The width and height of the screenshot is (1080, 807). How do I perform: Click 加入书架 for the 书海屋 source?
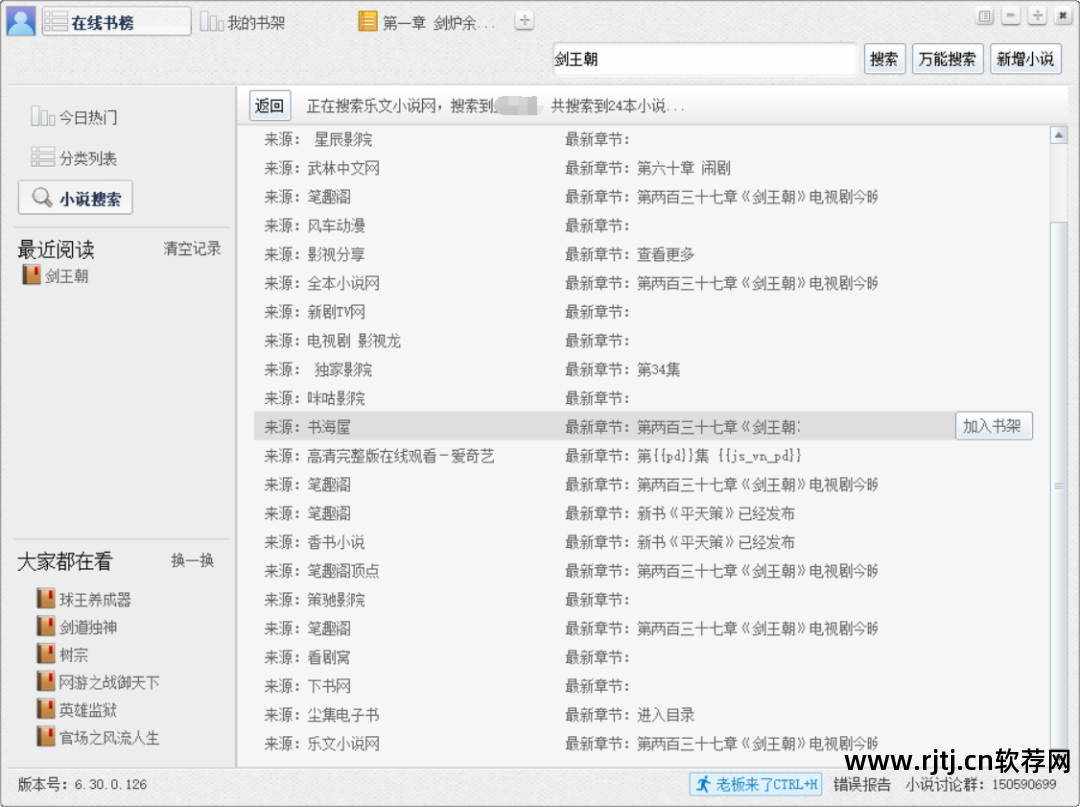point(993,424)
